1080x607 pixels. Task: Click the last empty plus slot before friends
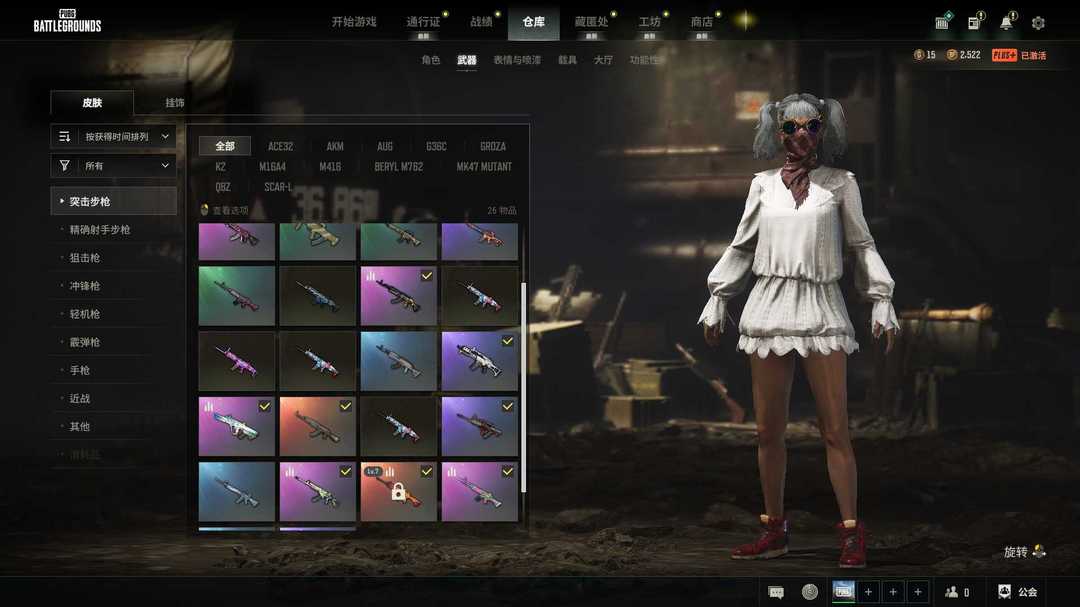tap(917, 591)
